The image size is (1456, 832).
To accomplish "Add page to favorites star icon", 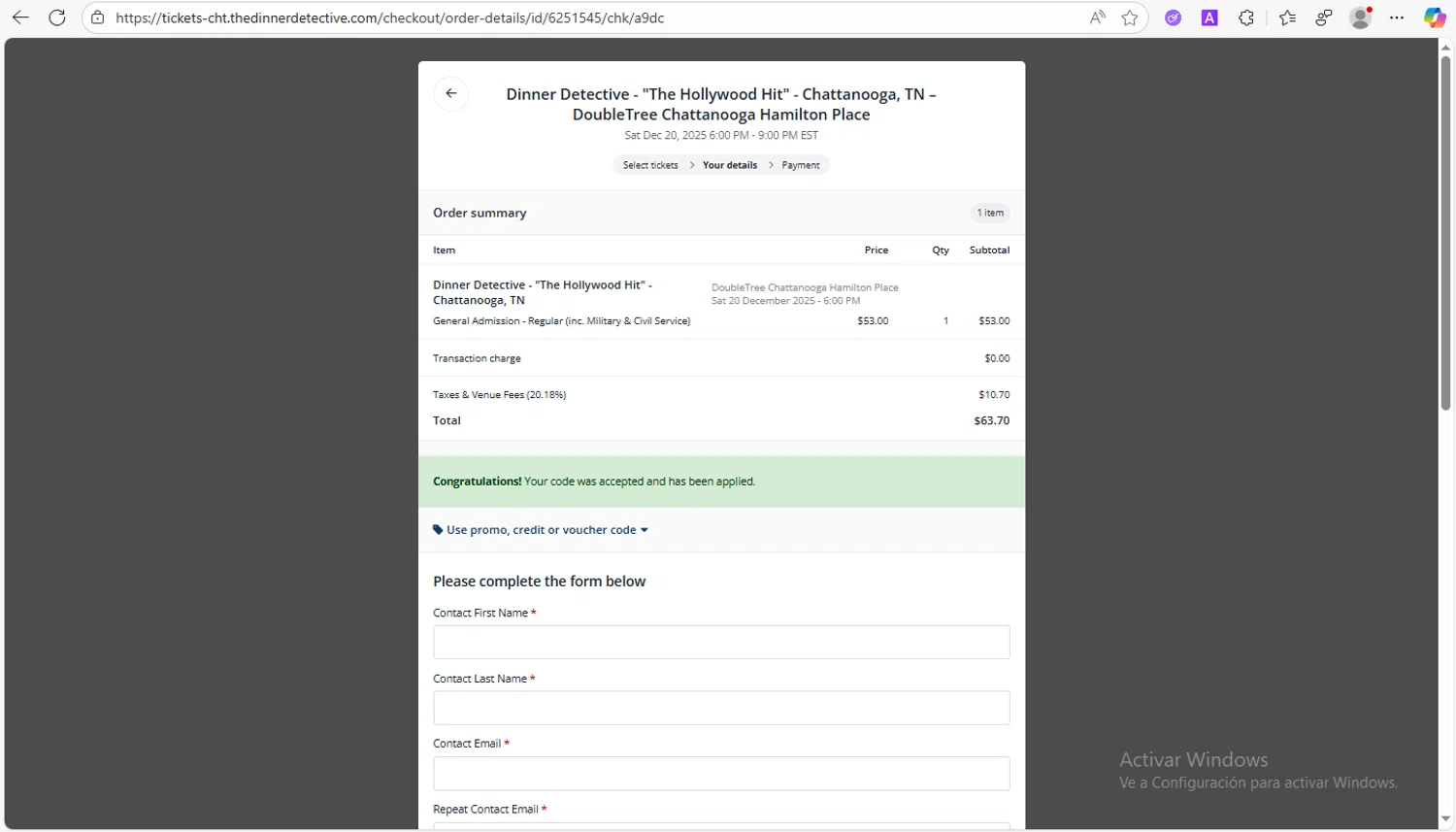I will tap(1130, 17).
